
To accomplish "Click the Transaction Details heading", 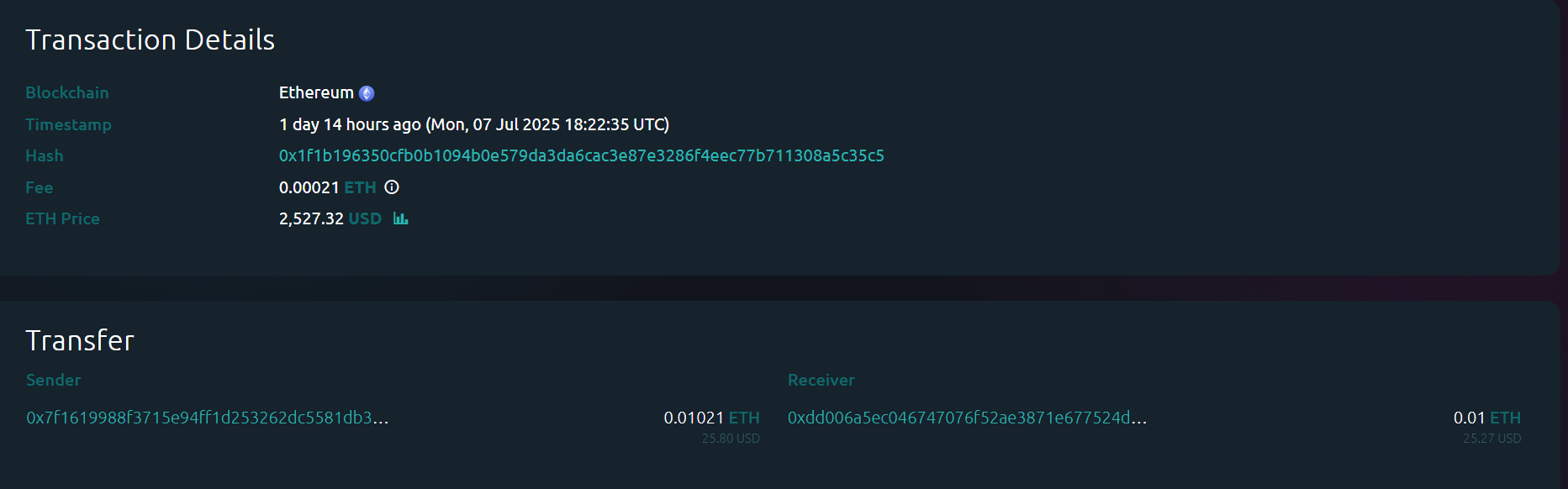I will [x=150, y=39].
